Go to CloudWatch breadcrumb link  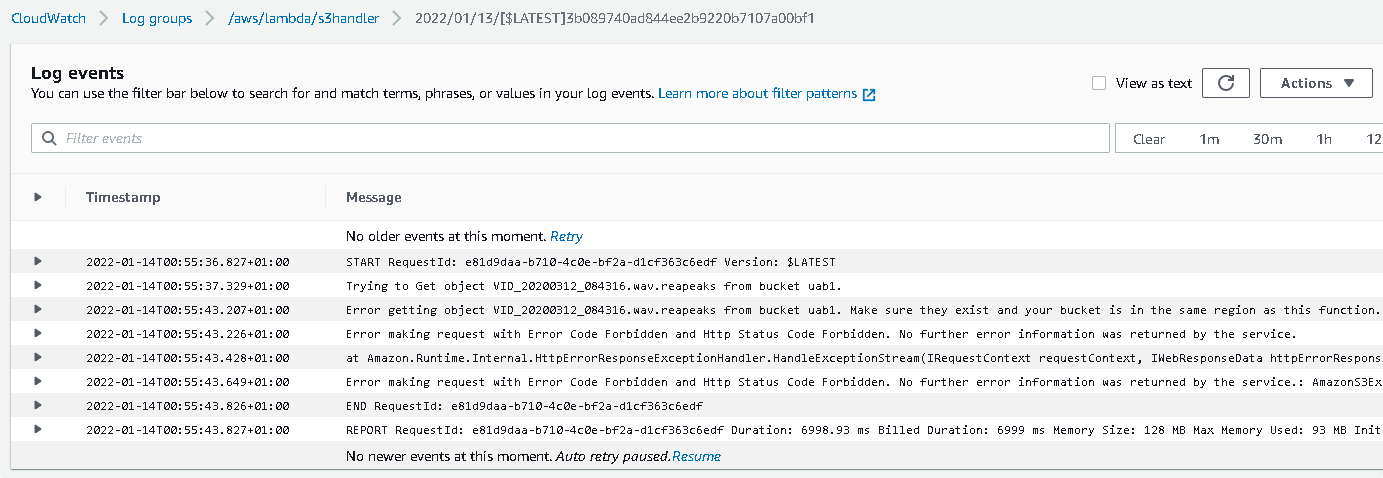click(x=48, y=18)
